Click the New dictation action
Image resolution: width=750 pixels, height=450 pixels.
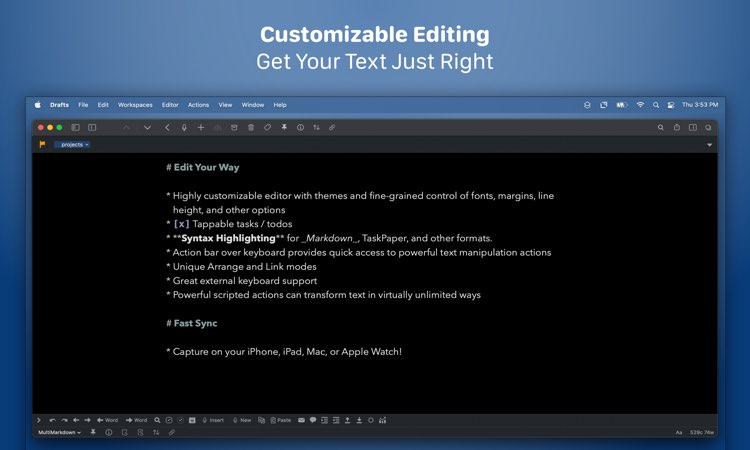tap(243, 420)
